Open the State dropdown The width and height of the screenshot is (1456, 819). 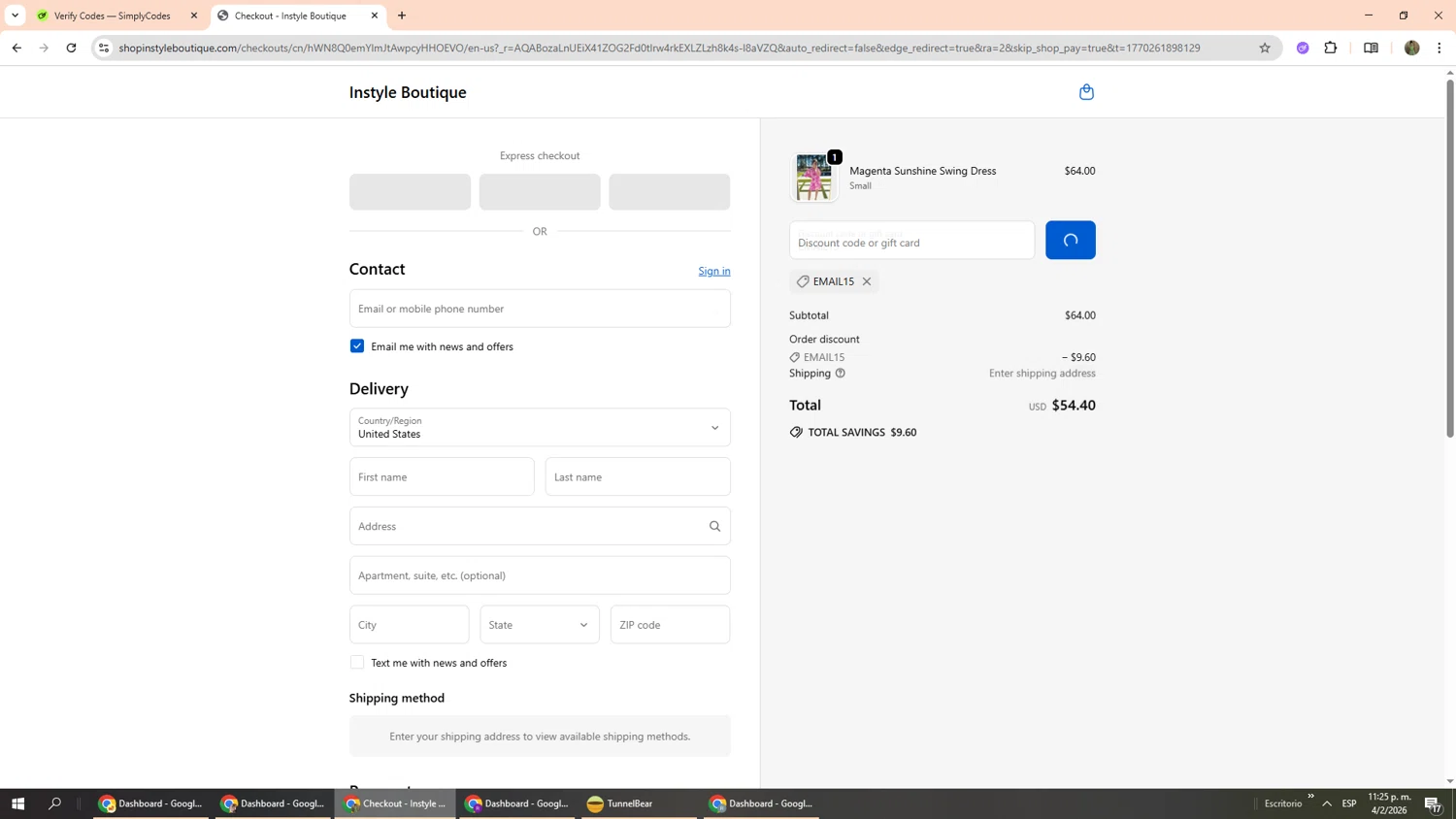click(x=540, y=625)
